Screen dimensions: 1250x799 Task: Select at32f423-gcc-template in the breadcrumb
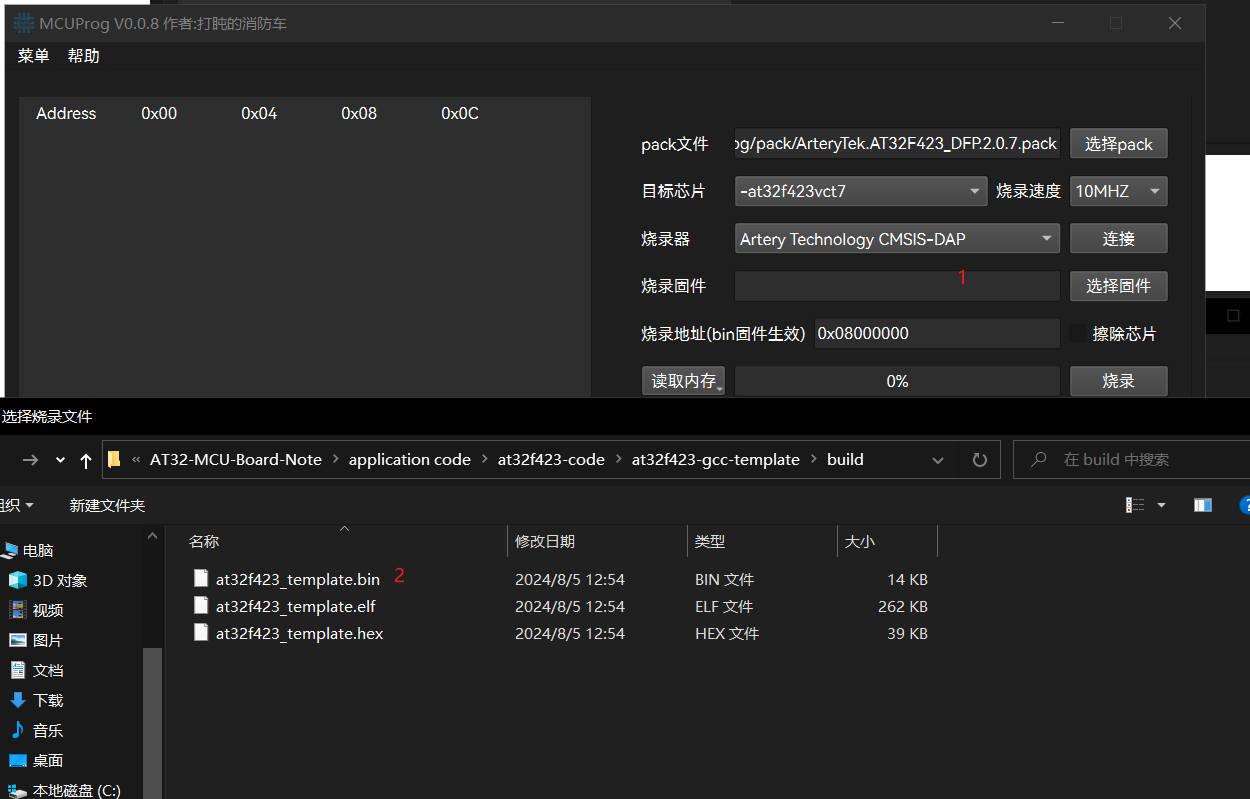716,460
